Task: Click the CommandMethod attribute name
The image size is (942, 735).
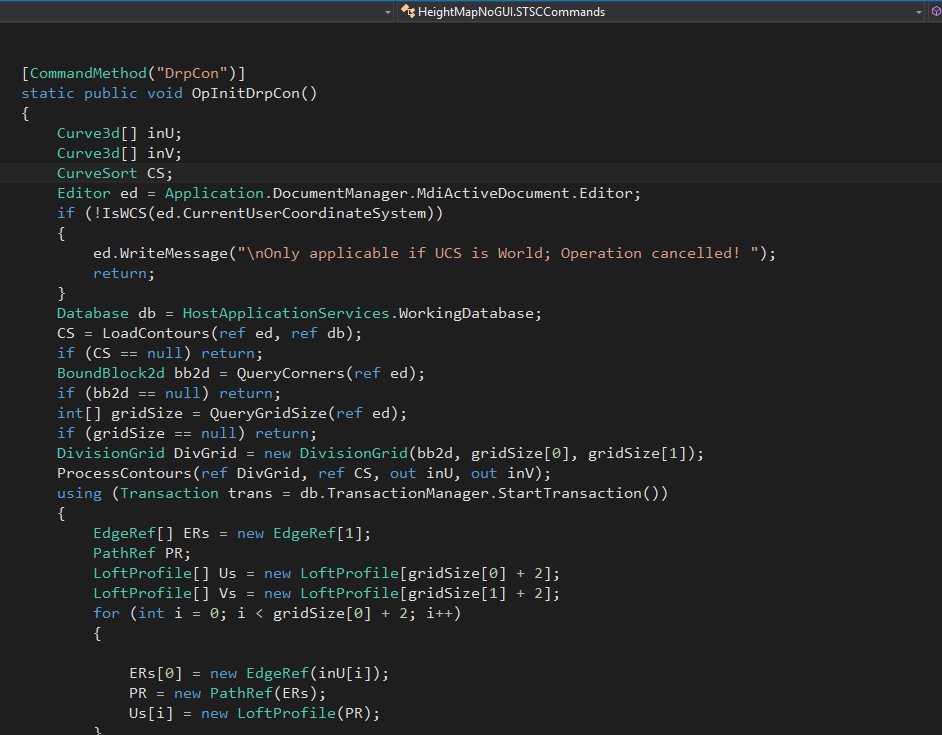Action: (88, 73)
